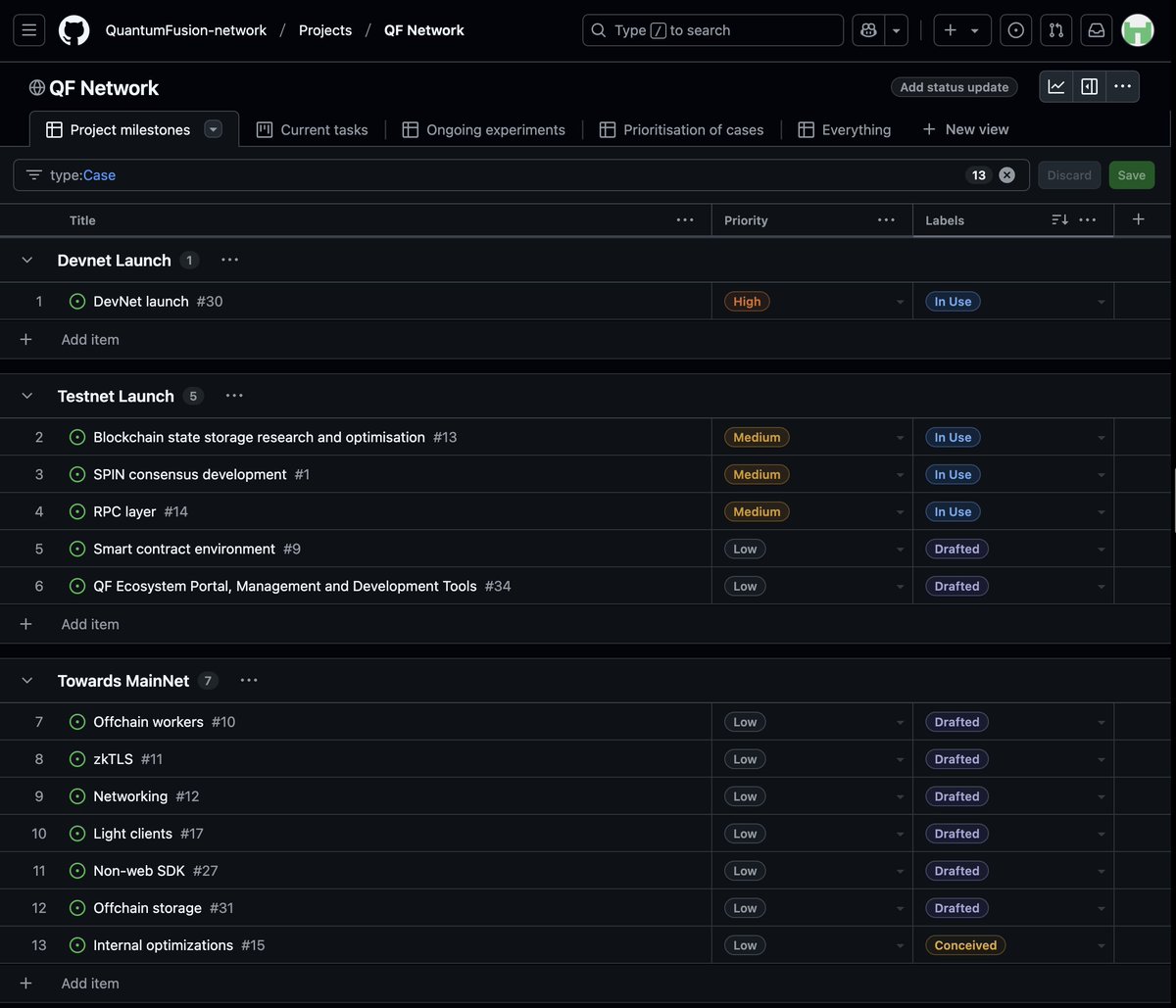
Task: Click the search box in header
Action: coord(712,30)
